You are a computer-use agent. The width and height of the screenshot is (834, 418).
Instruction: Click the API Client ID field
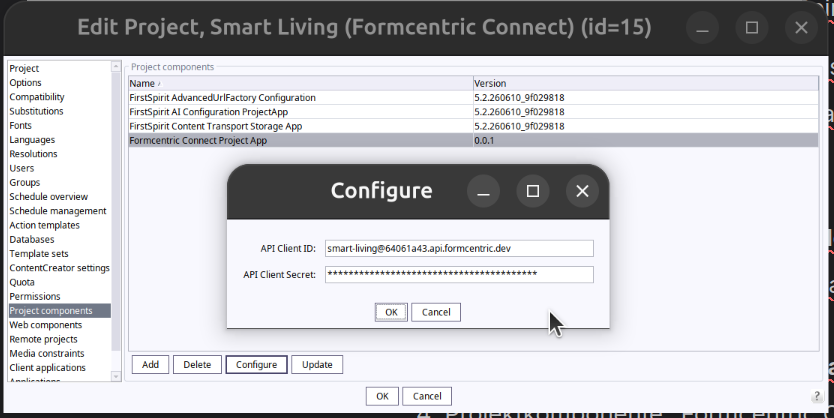pyautogui.click(x=459, y=248)
